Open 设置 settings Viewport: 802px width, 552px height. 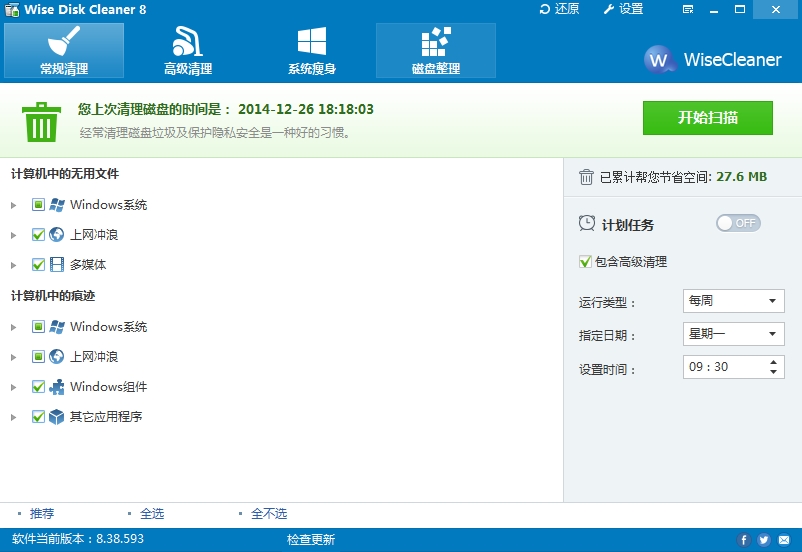(623, 9)
